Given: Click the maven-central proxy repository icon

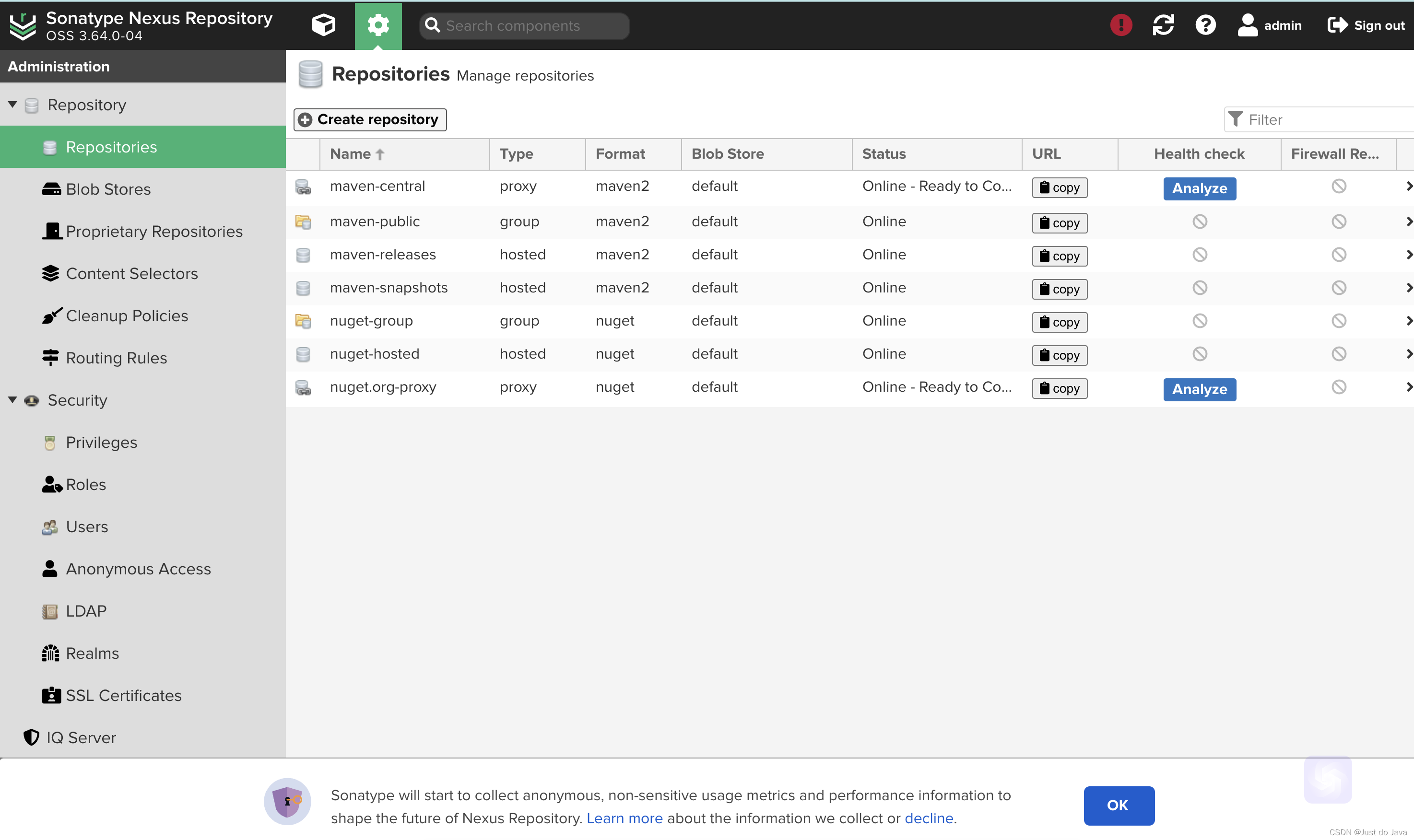Looking at the screenshot, I should click(303, 187).
